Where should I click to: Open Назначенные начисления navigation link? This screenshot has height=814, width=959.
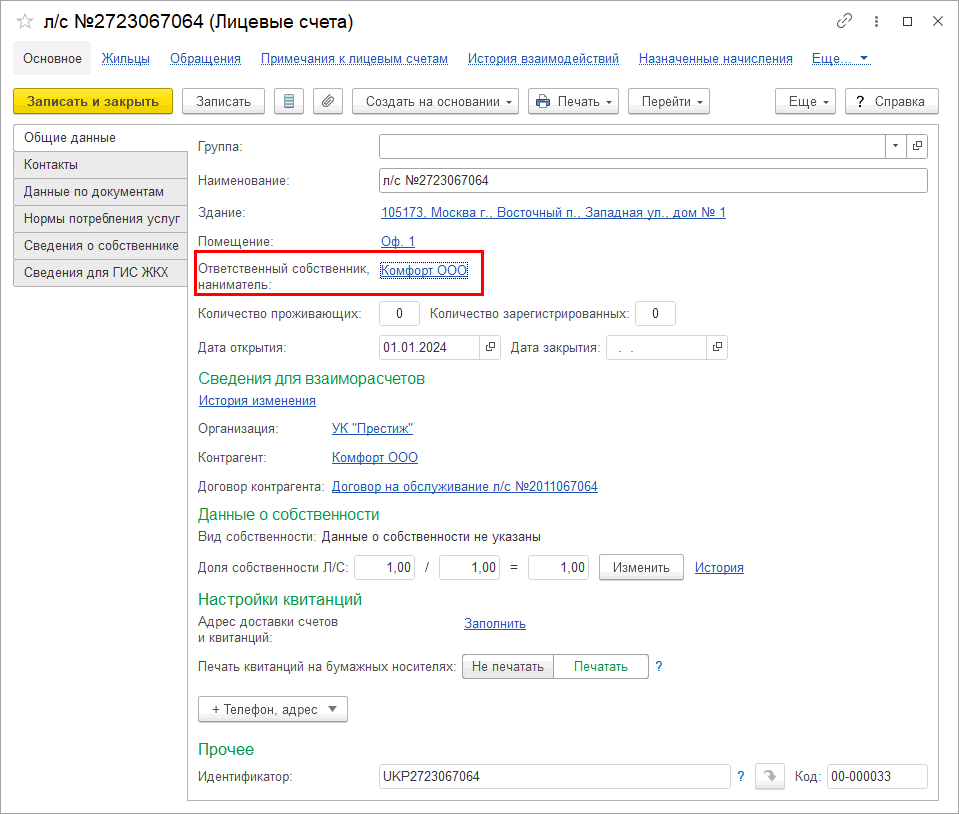point(716,59)
